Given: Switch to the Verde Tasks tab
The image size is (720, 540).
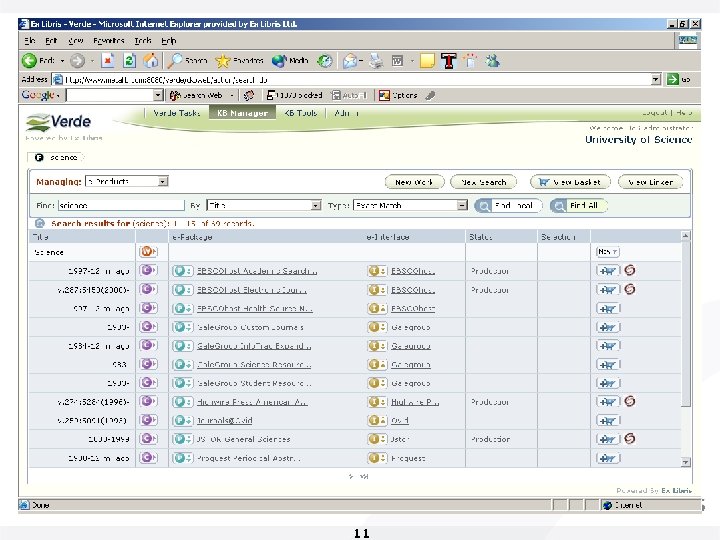Looking at the screenshot, I should (x=176, y=112).
